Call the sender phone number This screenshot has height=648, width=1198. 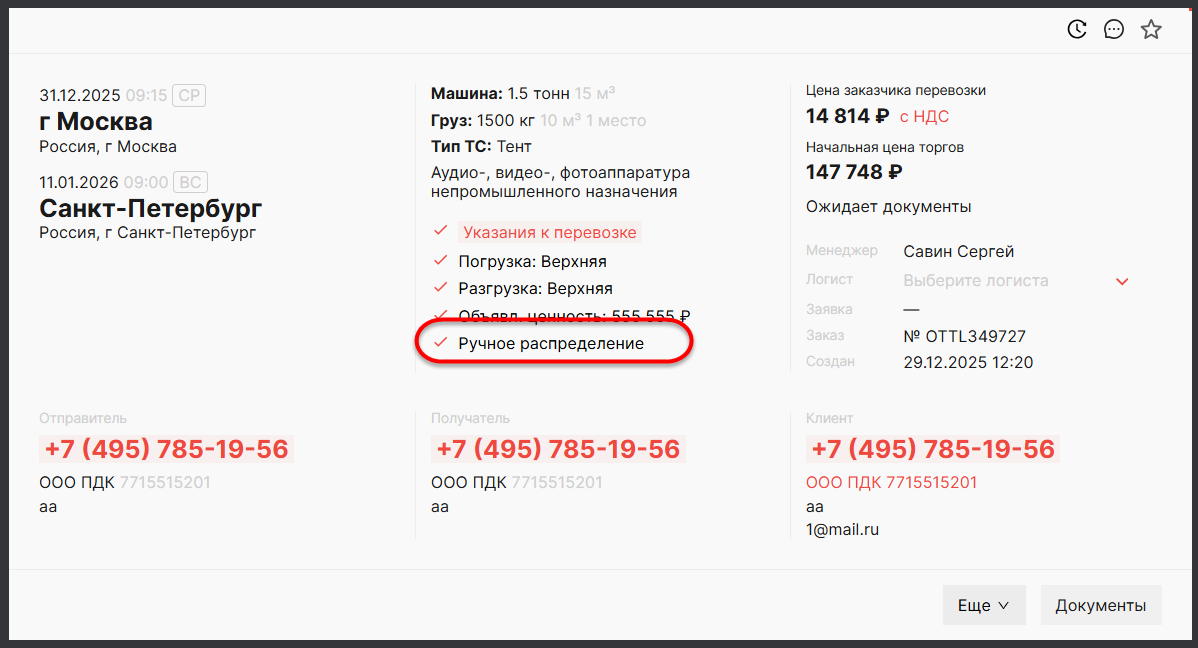click(164, 449)
